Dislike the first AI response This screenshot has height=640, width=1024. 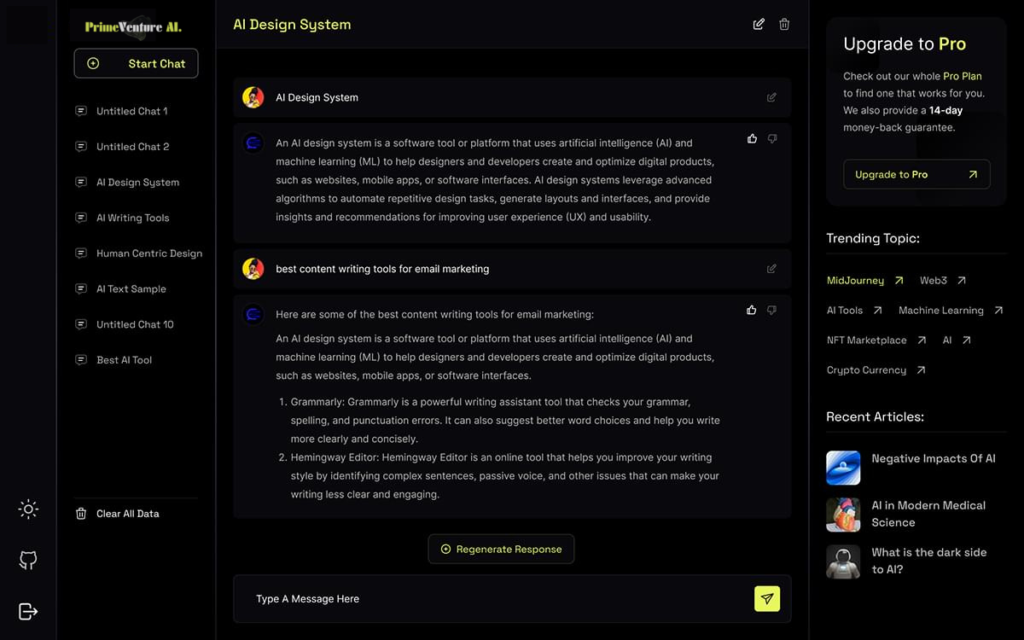[772, 139]
